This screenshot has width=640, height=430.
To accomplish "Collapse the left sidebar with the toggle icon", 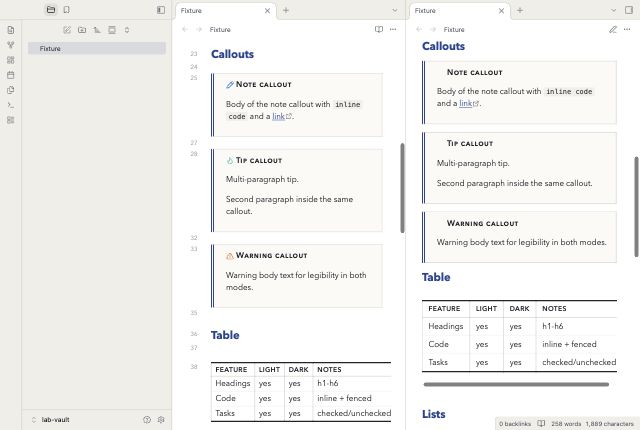I will [x=161, y=10].
